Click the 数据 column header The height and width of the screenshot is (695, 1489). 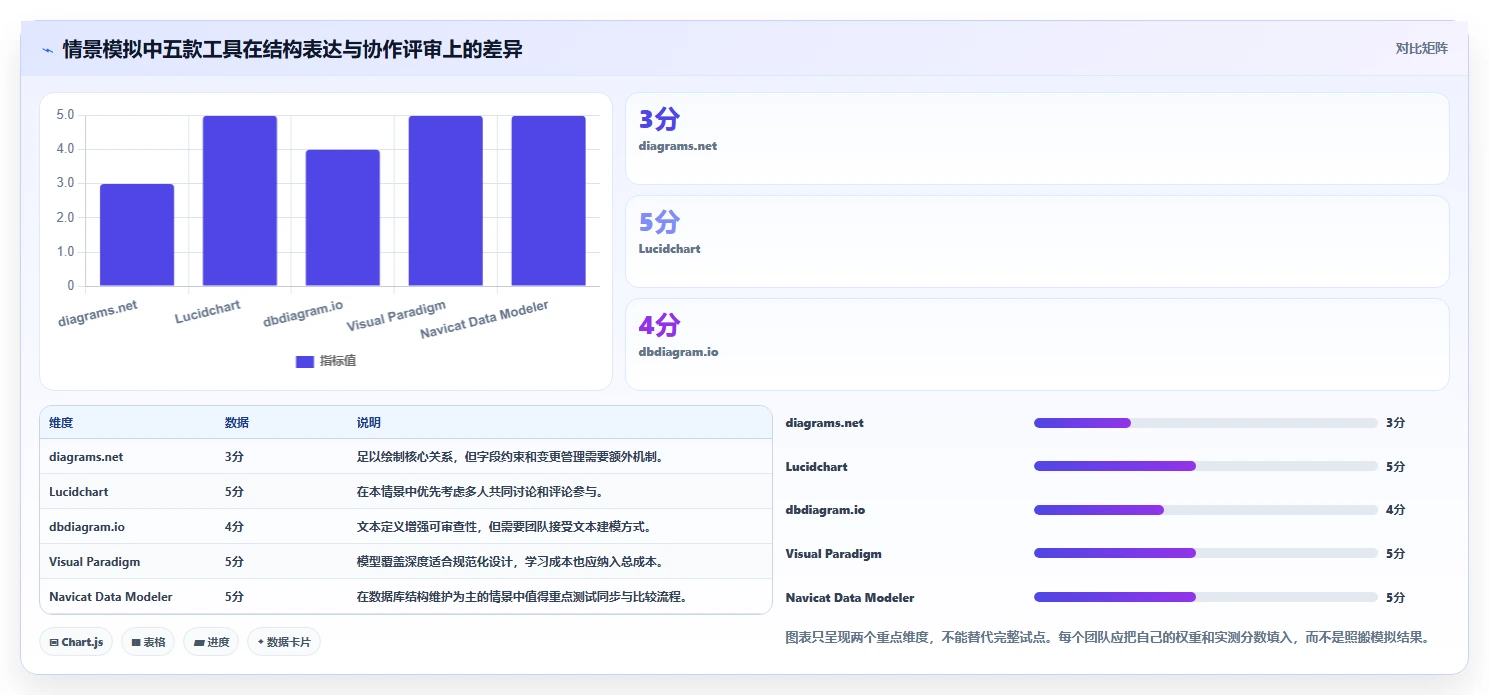click(x=237, y=423)
